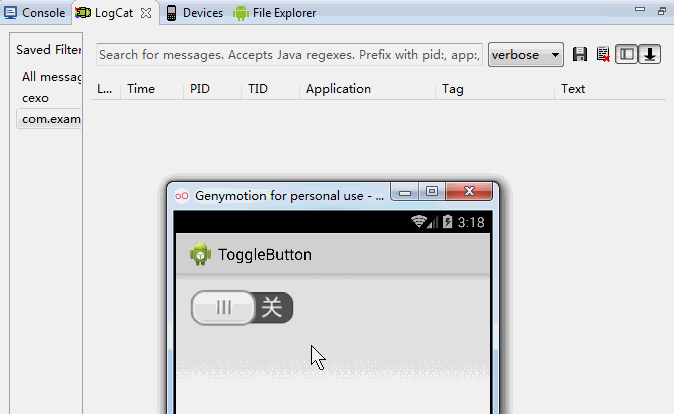674x414 pixels.
Task: Switch to the Console tab
Action: point(35,13)
